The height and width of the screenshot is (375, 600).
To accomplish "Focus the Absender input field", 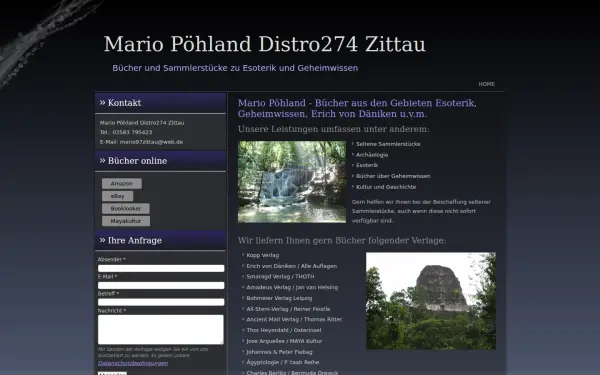I will coord(161,268).
